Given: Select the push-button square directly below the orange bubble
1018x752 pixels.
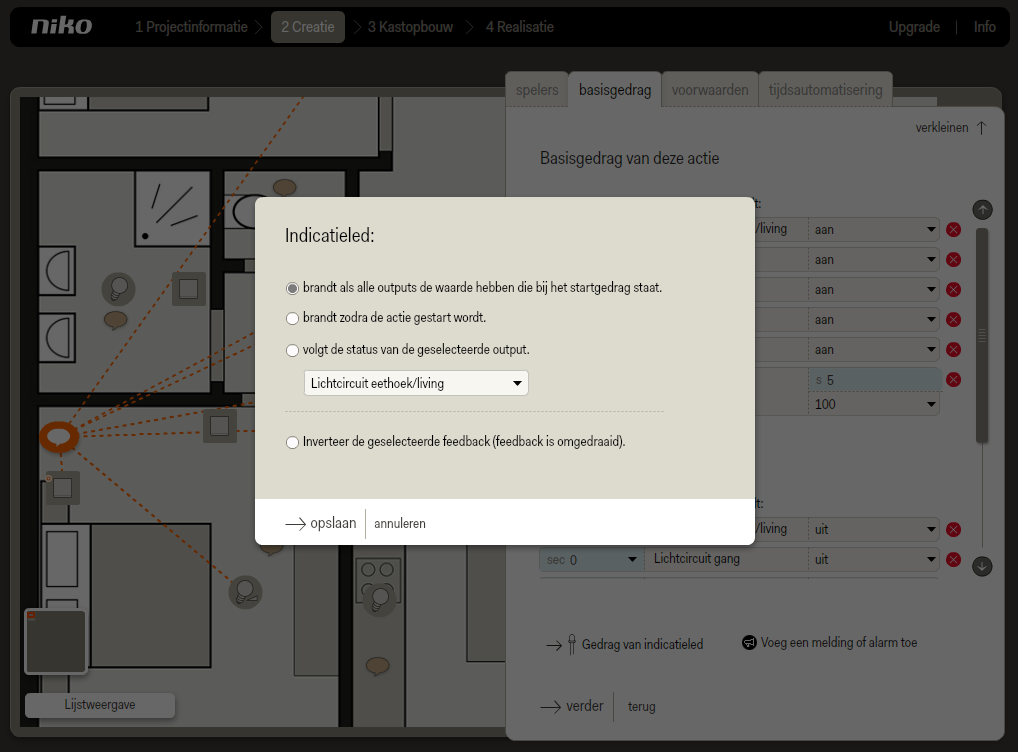Looking at the screenshot, I should (x=62, y=488).
